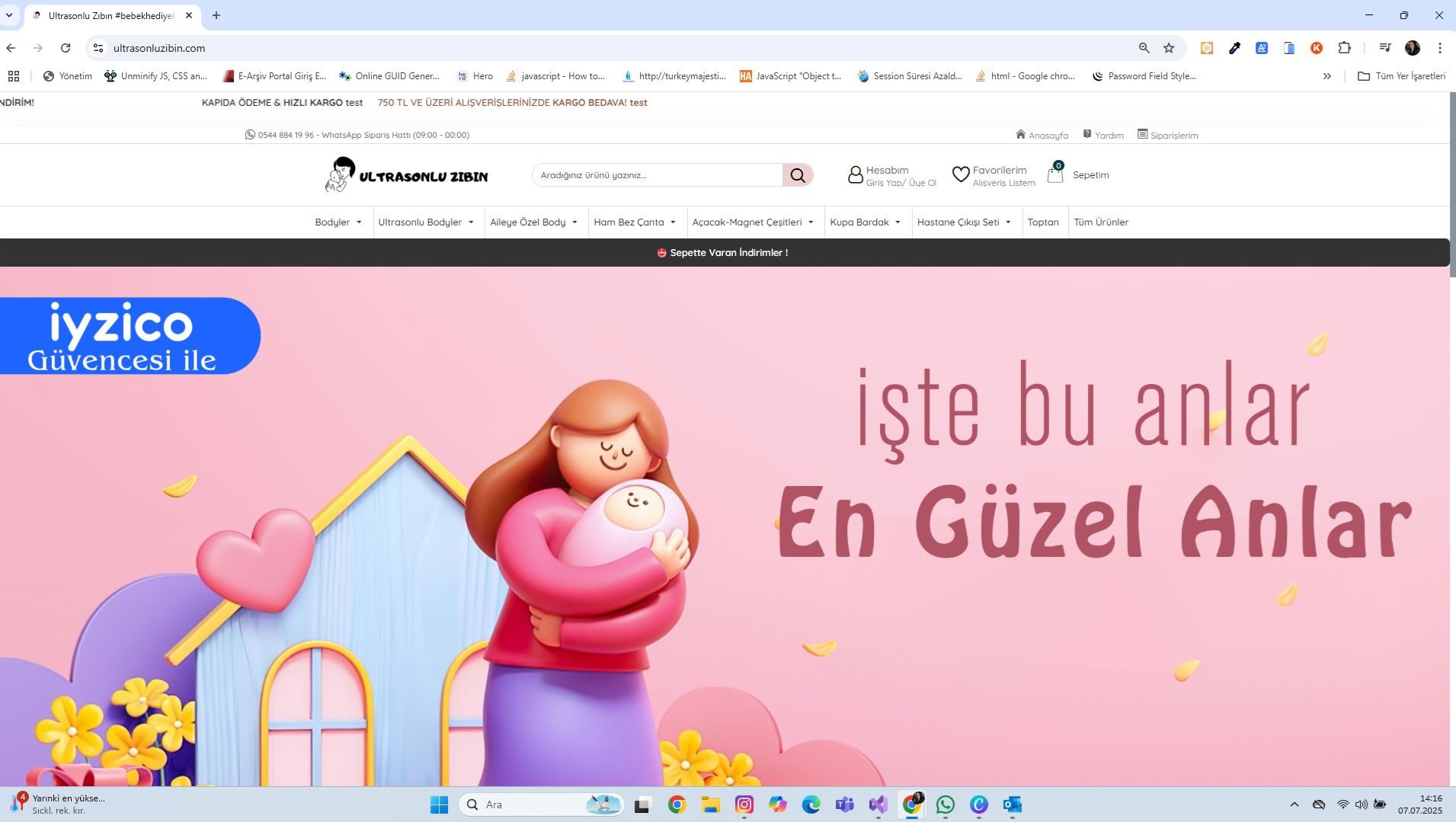
Task: Click the search magnifier button
Action: 797,175
